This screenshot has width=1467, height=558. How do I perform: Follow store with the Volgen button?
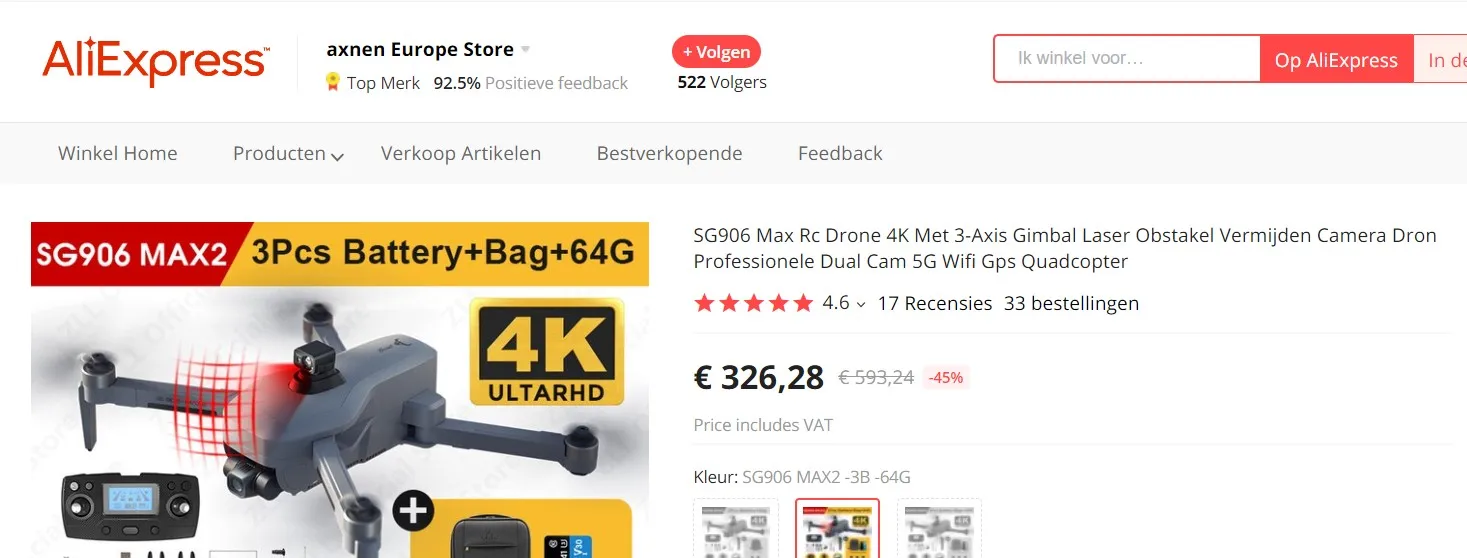click(716, 52)
